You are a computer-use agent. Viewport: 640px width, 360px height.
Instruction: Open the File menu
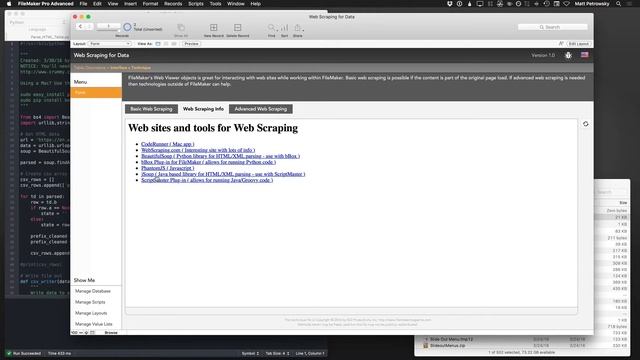click(83, 4)
